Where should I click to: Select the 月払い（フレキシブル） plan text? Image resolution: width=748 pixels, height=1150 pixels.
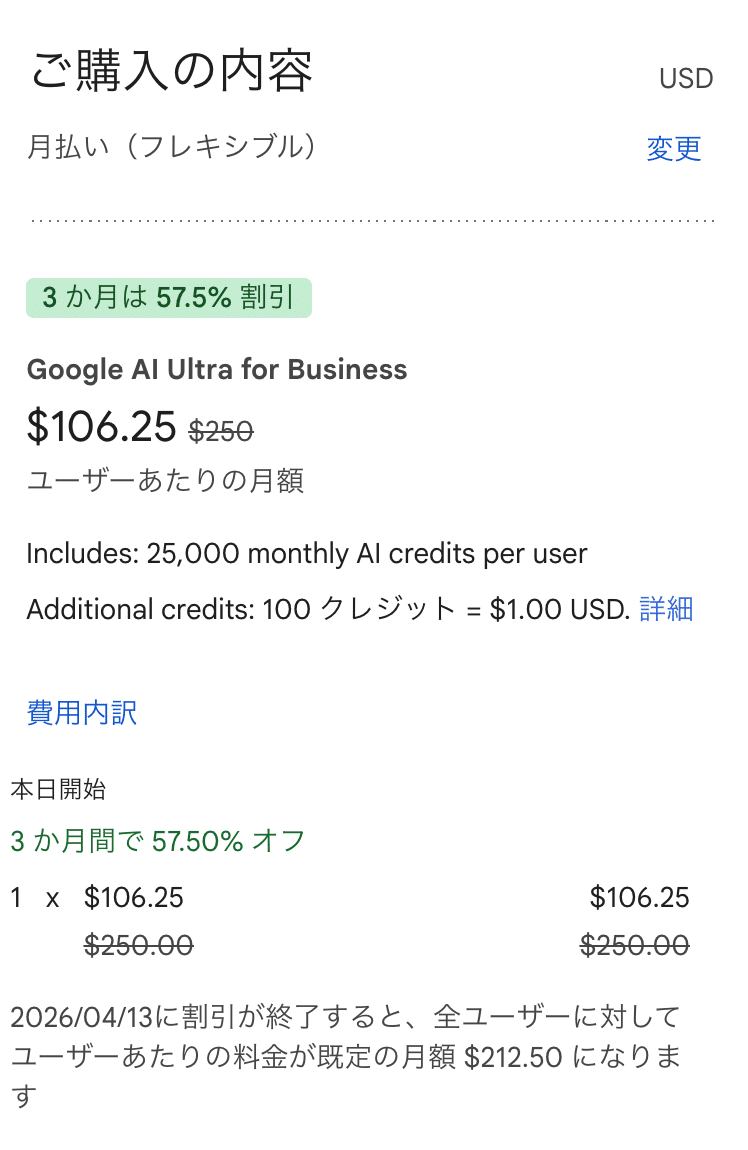[172, 147]
